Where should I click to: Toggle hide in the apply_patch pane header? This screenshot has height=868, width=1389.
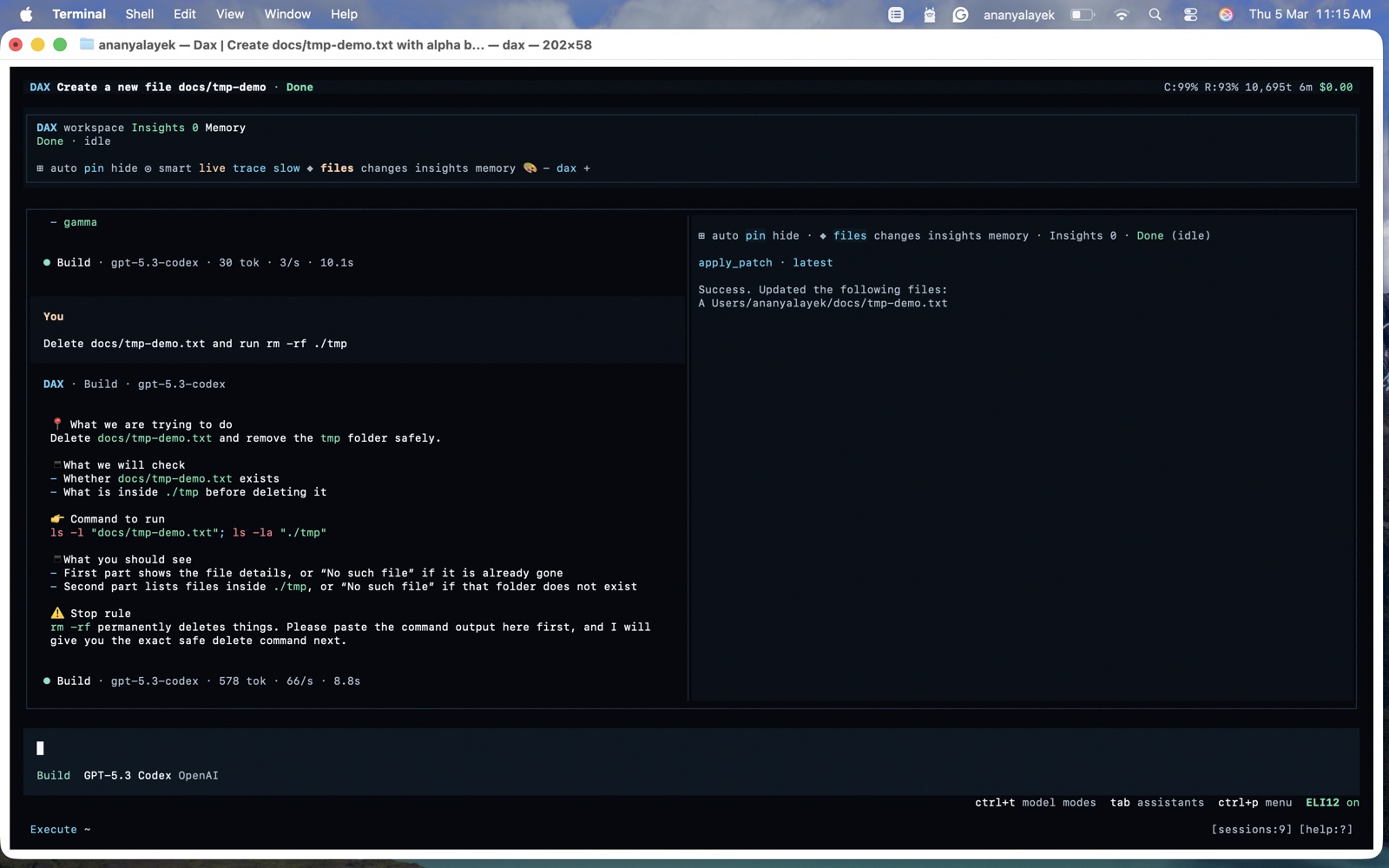coord(786,236)
